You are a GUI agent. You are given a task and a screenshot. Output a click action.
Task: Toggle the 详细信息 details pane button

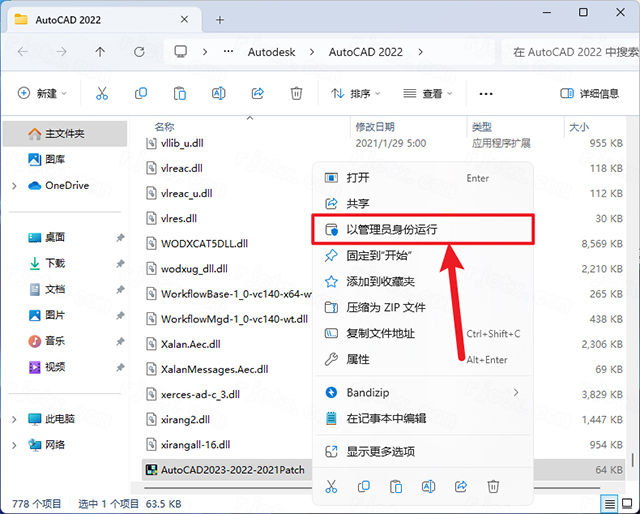click(589, 94)
